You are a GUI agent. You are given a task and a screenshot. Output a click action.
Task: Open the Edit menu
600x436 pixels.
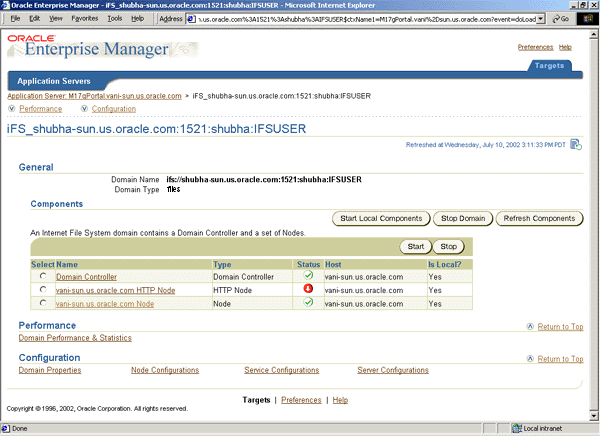(x=35, y=18)
